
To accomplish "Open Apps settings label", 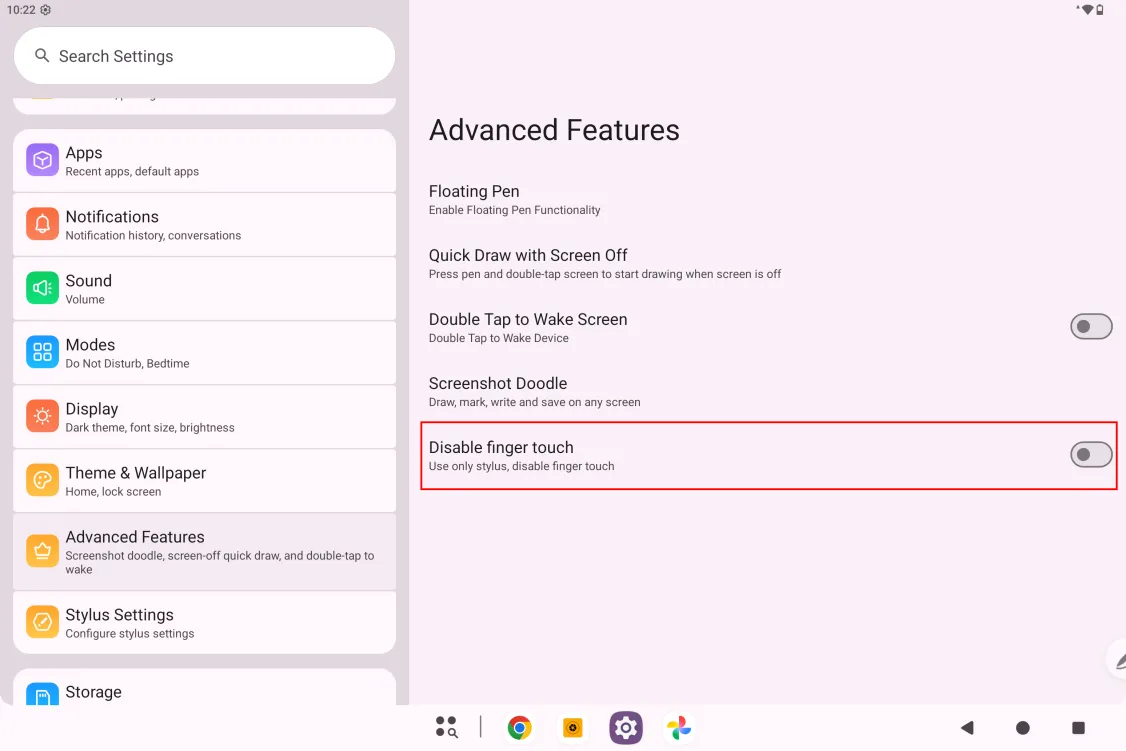I will pyautogui.click(x=84, y=152).
